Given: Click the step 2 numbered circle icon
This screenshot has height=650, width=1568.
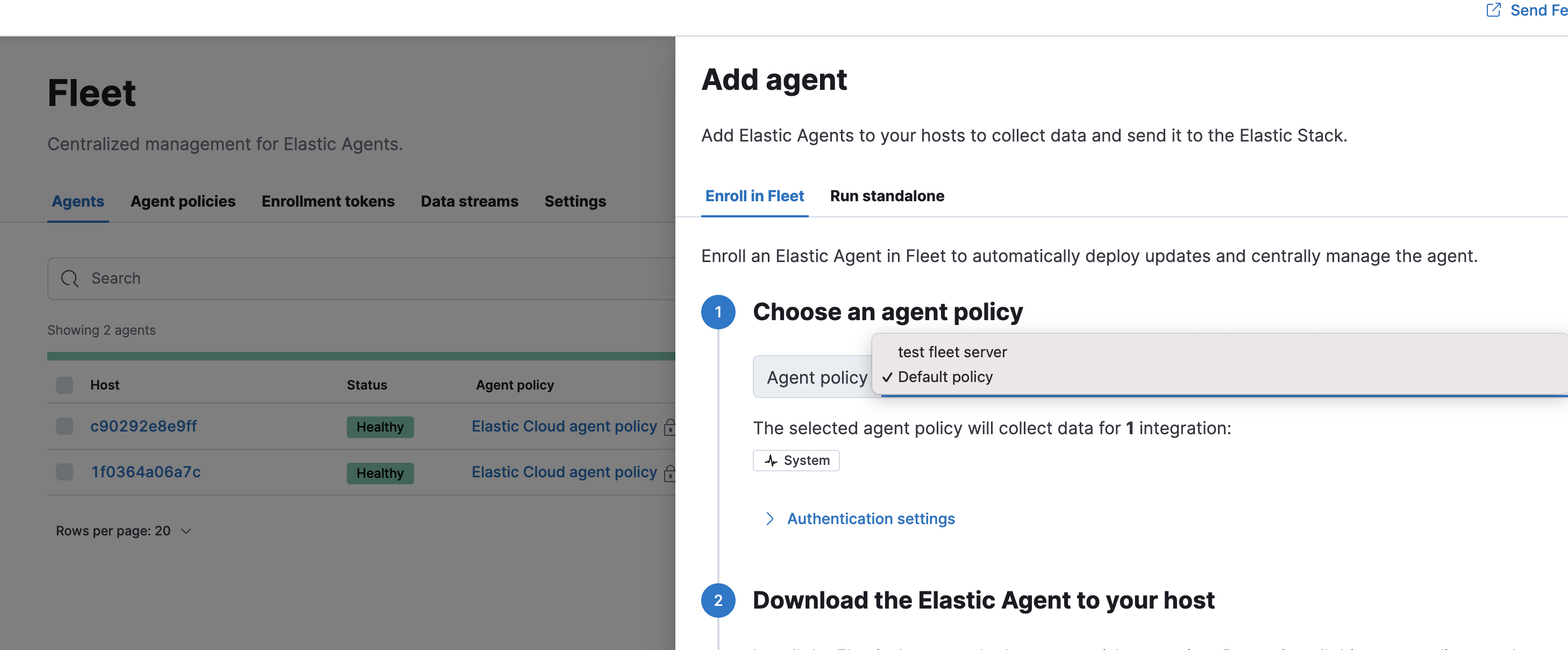Looking at the screenshot, I should (719, 600).
